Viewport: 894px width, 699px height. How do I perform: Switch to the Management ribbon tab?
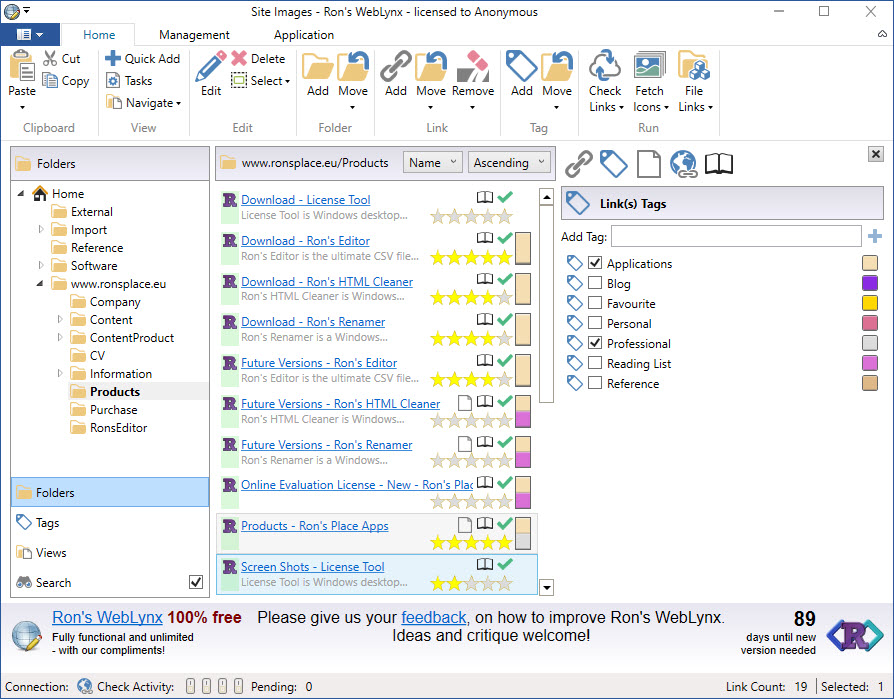[194, 35]
